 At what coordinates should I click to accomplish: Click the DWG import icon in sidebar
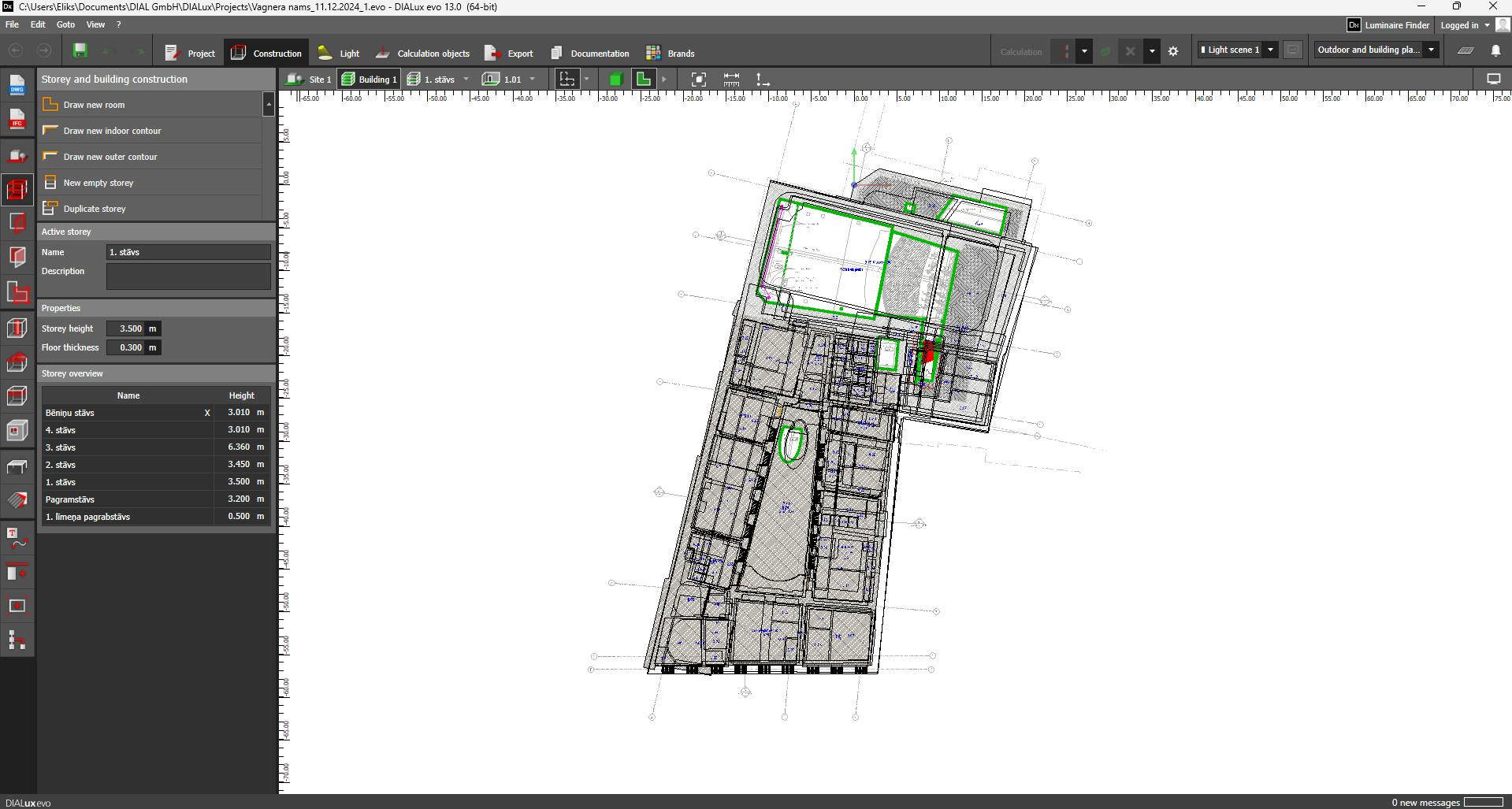pos(17,85)
